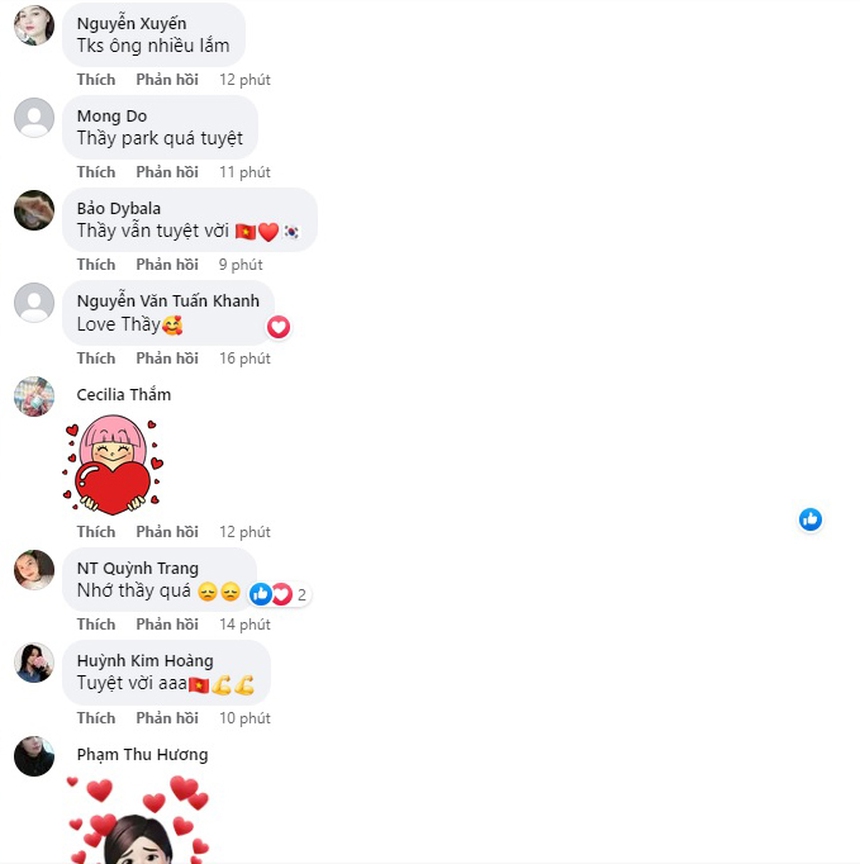Click Phạm Thu Hương's hearts sticker
Image resolution: width=860 pixels, height=864 pixels.
click(138, 819)
